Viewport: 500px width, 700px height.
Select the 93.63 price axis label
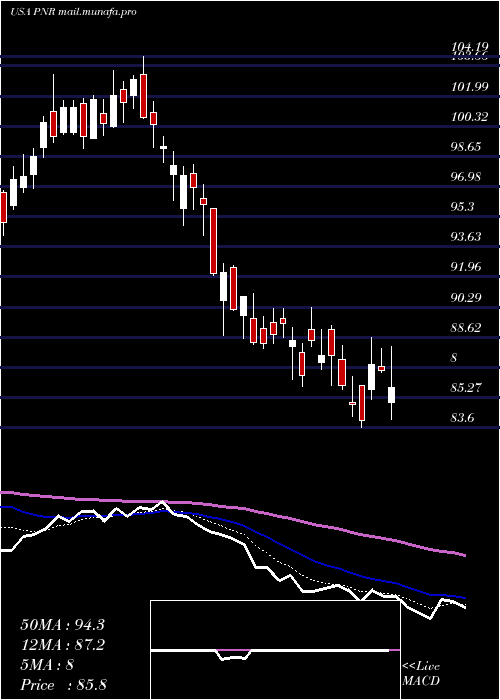[x=466, y=237]
